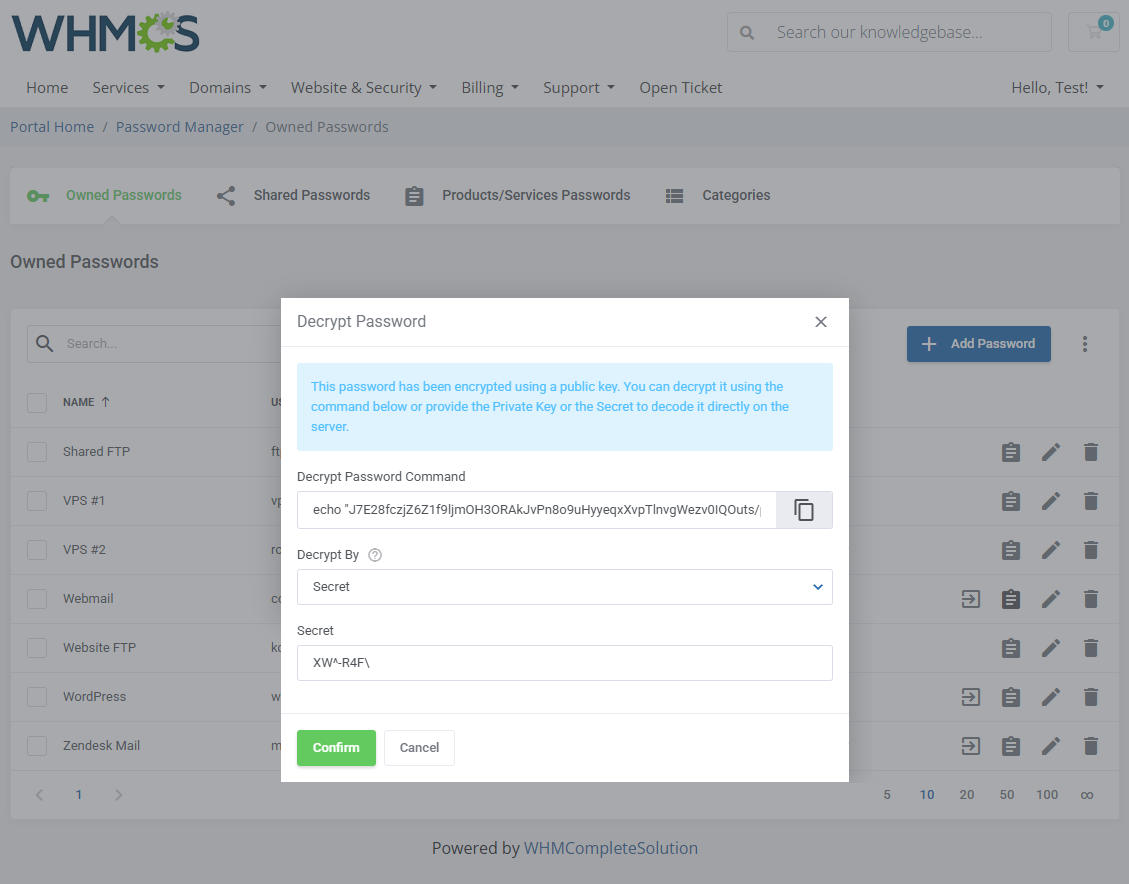This screenshot has height=884, width=1129.
Task: Open the Hello, Test! account dropdown
Action: 1057,88
